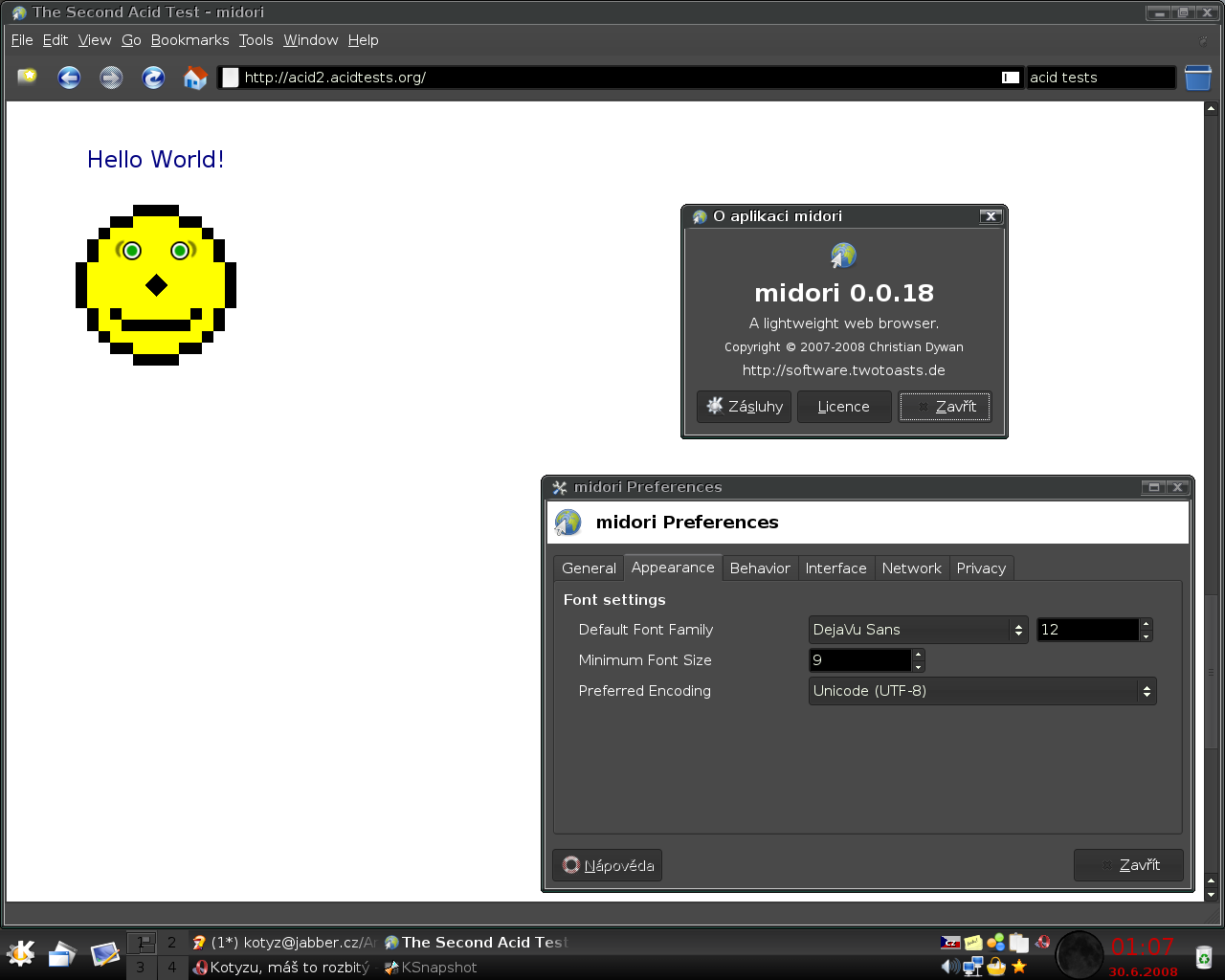Launch the drawing tablet panel icon
This screenshot has width=1225, height=980.
[104, 953]
